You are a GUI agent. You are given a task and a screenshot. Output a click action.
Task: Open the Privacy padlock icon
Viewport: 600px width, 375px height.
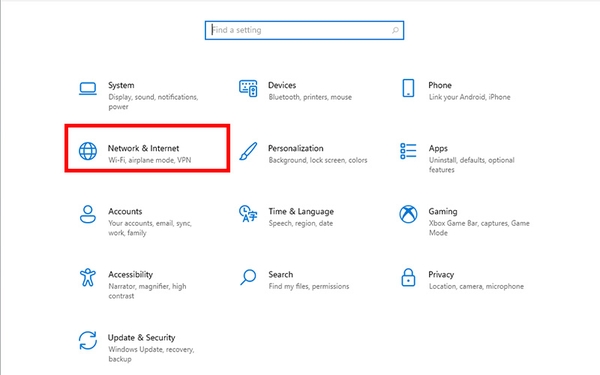click(x=408, y=277)
